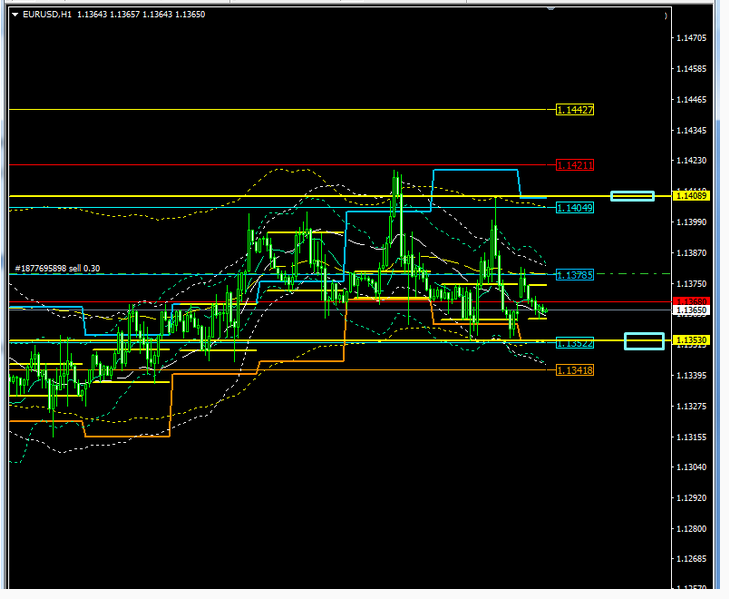The image size is (729, 599).
Task: Click the white 1.13650 current price label
Action: click(691, 310)
